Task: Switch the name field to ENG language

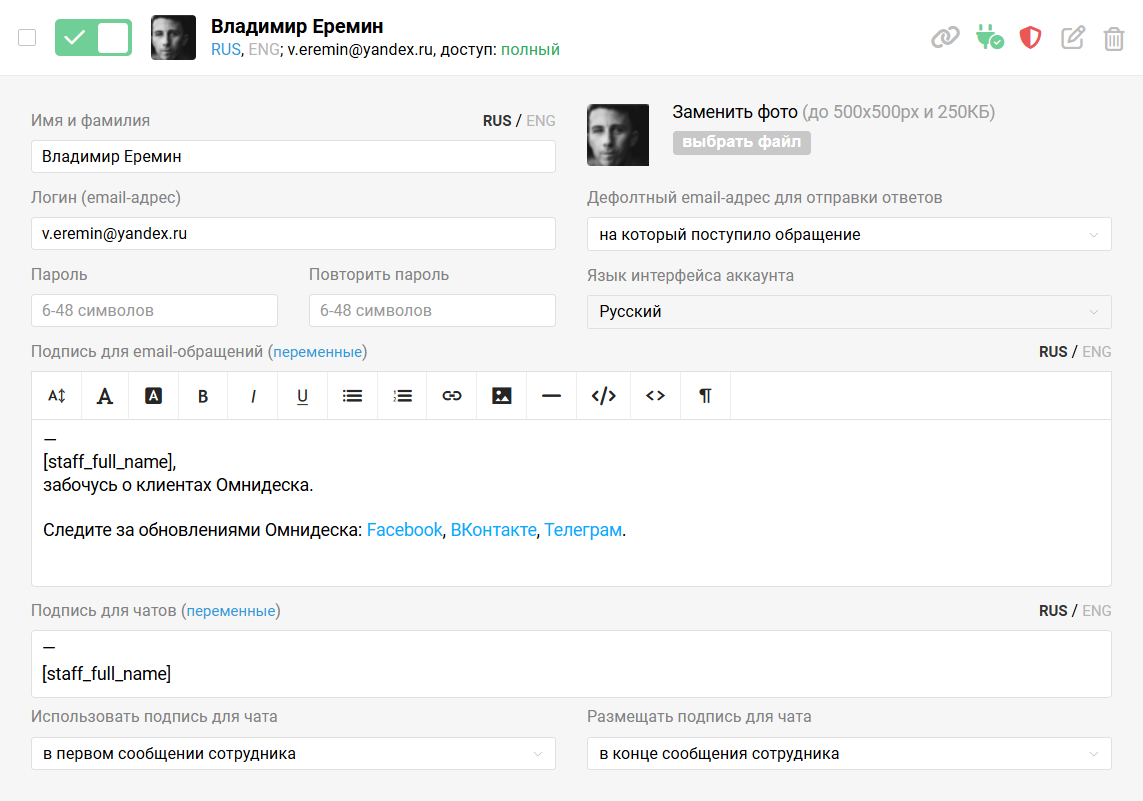Action: point(541,121)
